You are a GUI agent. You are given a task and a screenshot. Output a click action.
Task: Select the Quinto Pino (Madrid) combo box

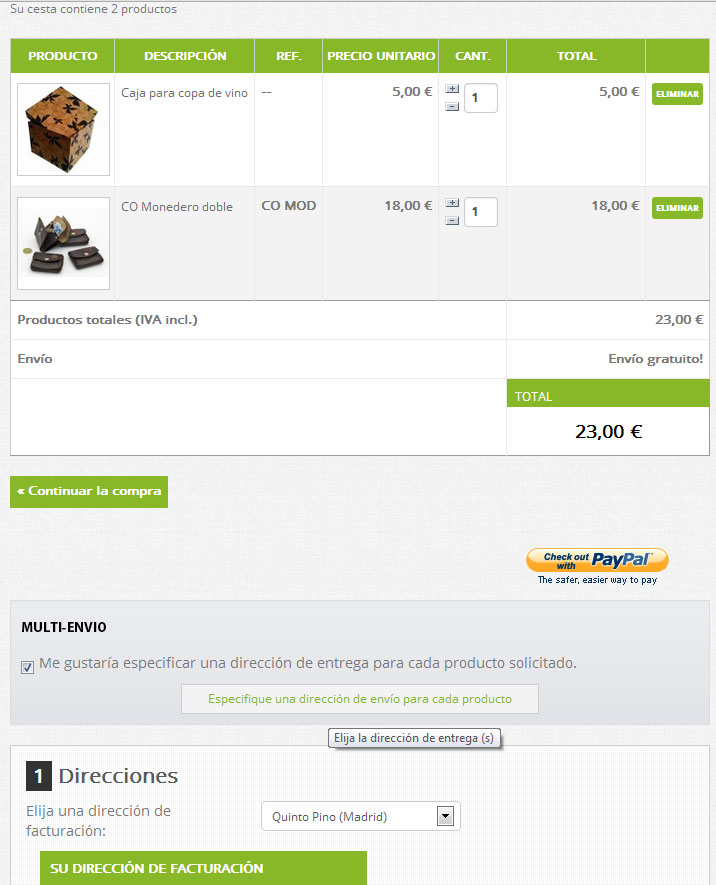click(361, 816)
